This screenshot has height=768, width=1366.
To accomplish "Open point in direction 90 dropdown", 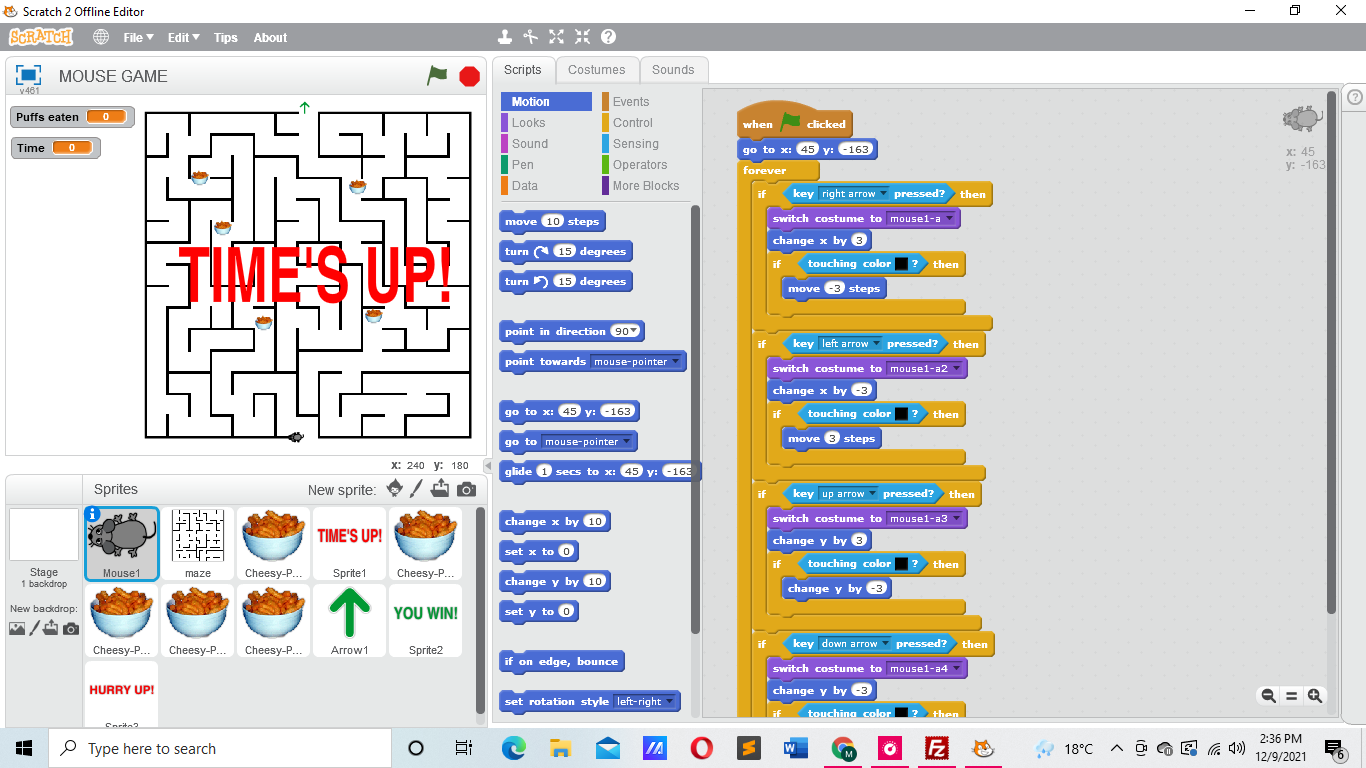I will [626, 331].
